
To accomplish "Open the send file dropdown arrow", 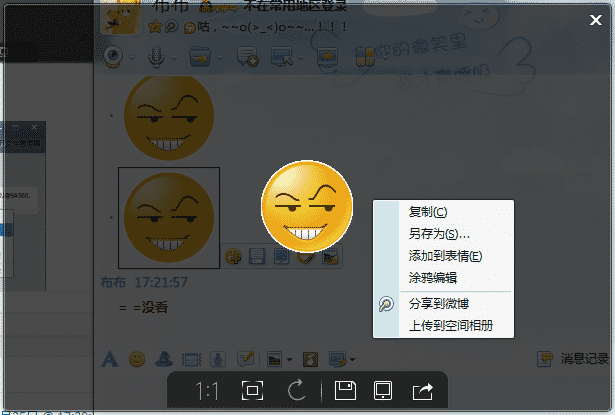I will [x=220, y=58].
